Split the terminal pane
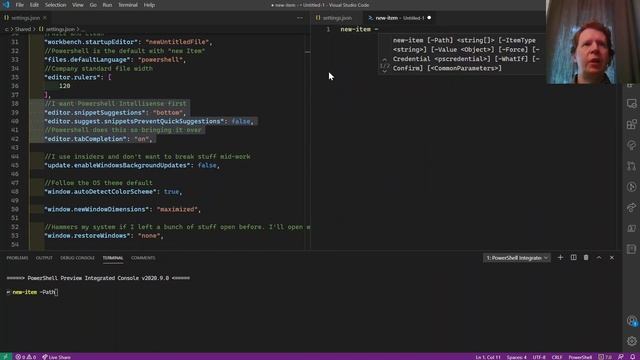 [573, 258]
